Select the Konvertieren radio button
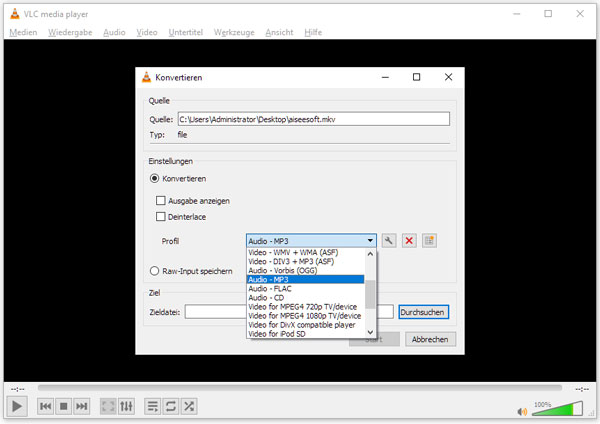This screenshot has width=600, height=424. pyautogui.click(x=154, y=178)
